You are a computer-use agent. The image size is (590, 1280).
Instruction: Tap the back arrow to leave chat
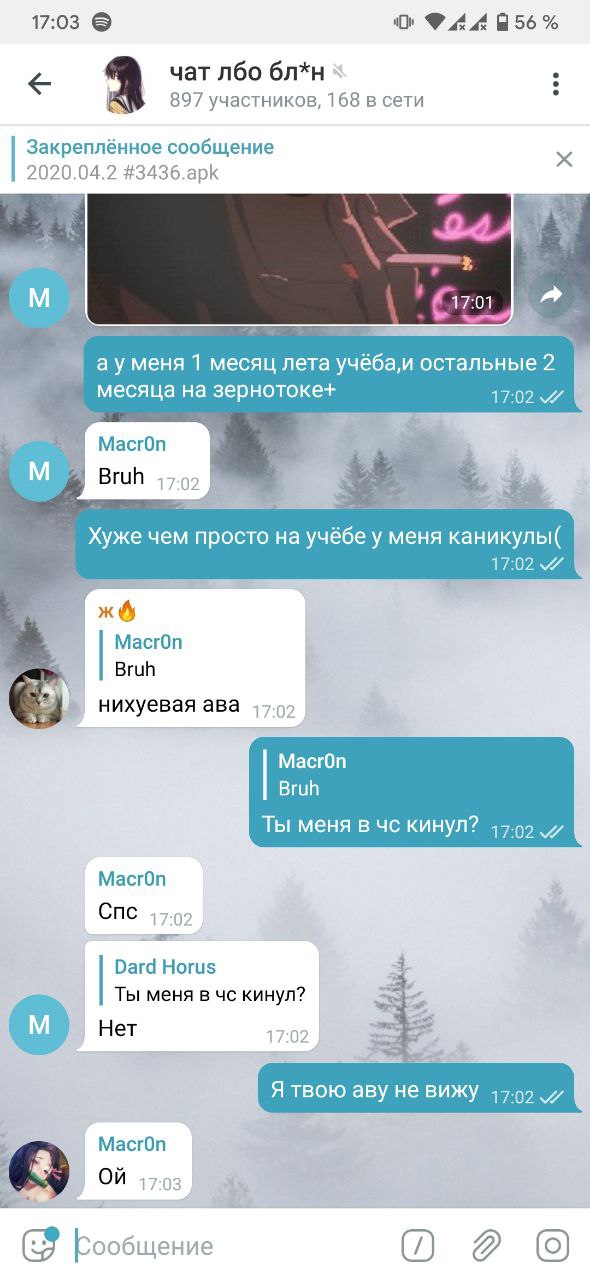(39, 84)
